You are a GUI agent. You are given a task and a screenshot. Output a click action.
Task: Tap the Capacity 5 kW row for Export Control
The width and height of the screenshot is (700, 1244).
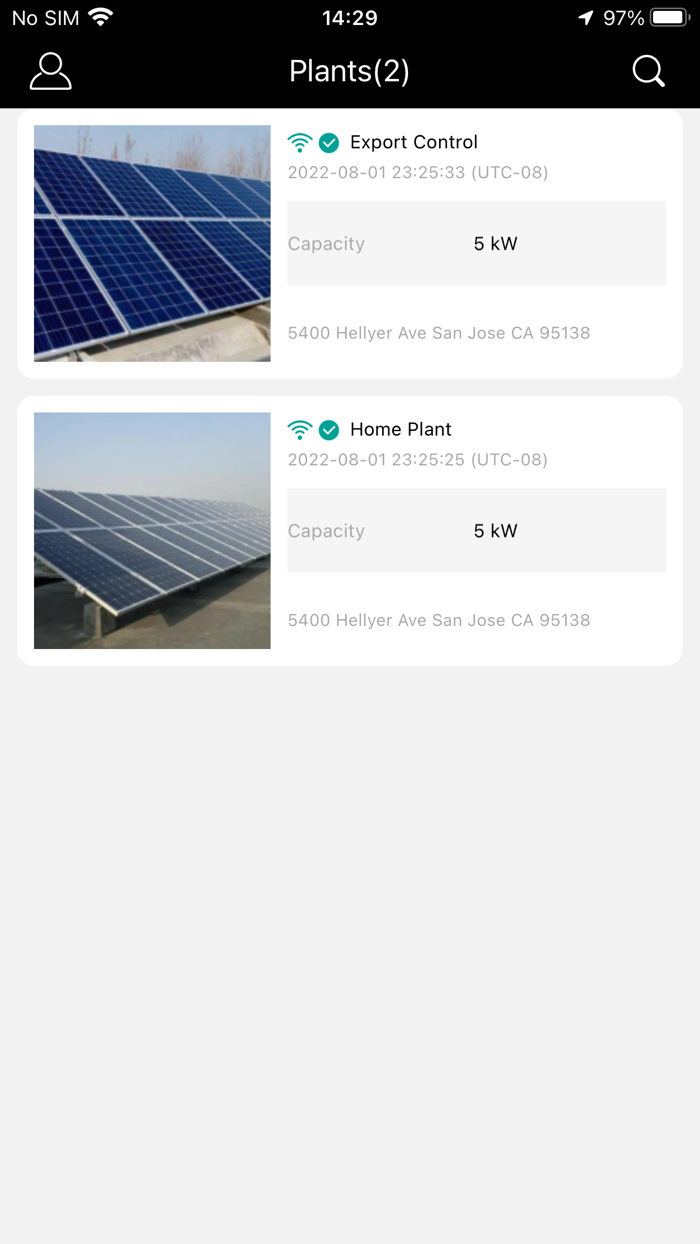click(x=476, y=243)
